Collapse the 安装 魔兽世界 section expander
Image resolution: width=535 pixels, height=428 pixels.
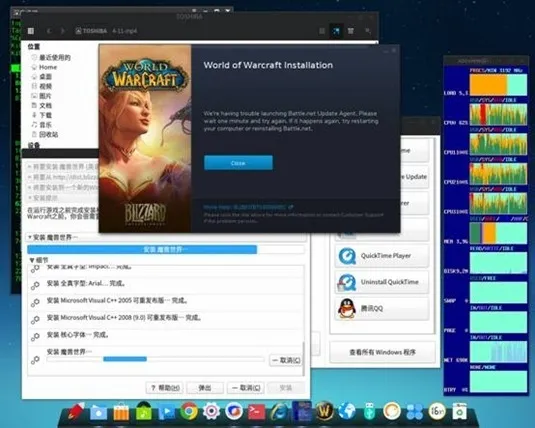click(x=30, y=237)
